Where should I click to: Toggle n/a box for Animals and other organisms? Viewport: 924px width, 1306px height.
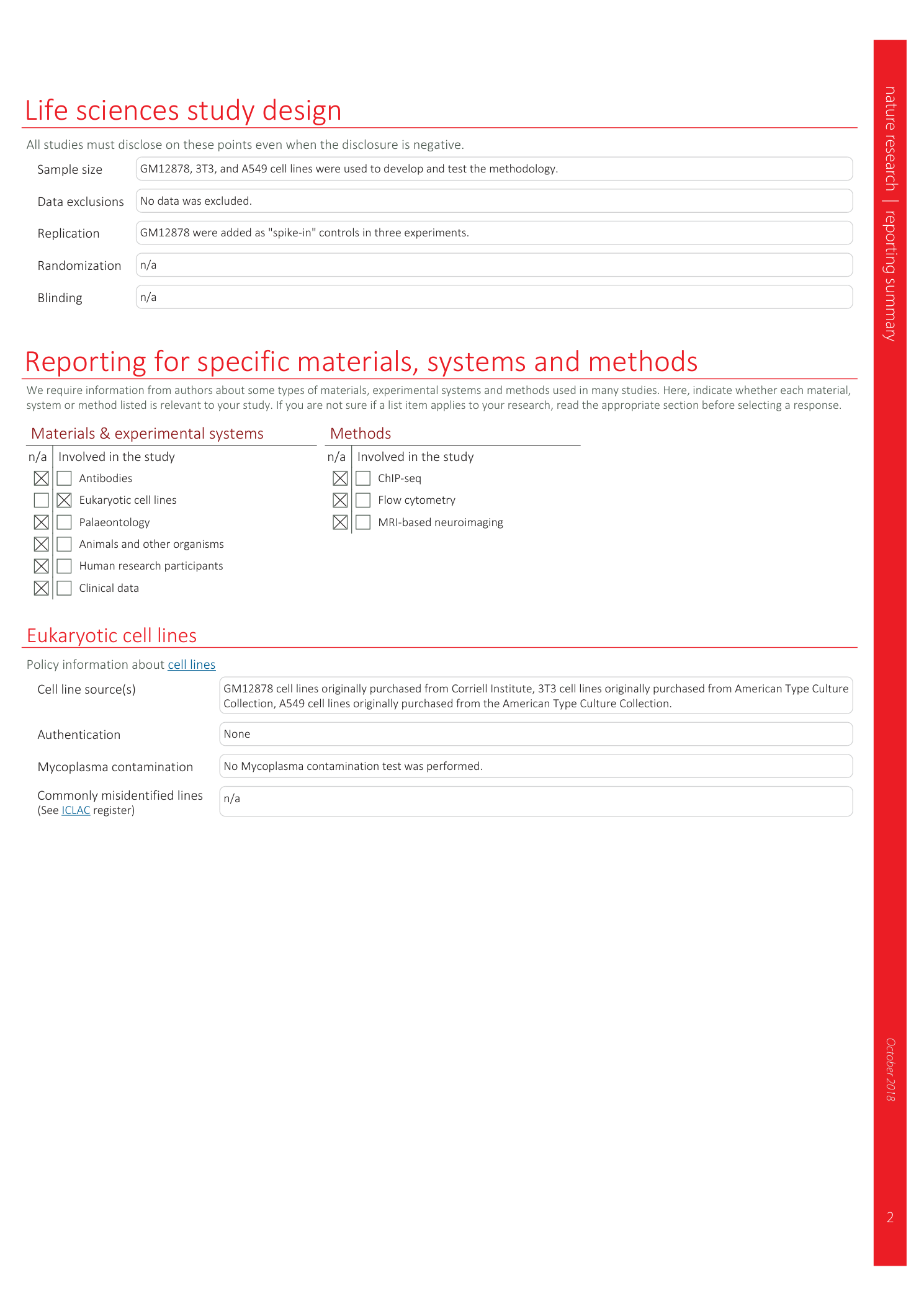(x=42, y=544)
